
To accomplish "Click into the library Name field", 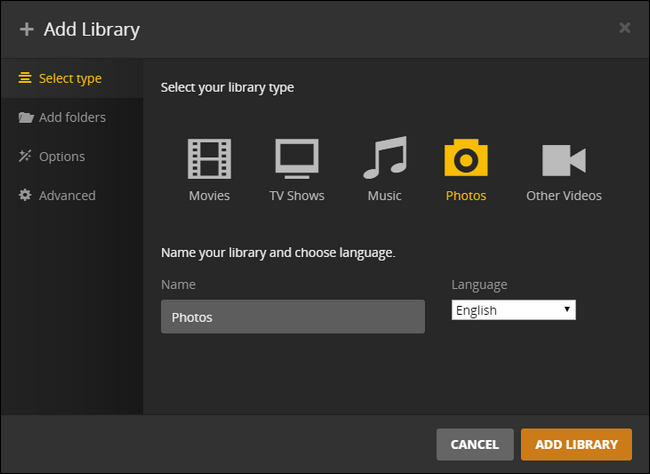I will point(292,317).
